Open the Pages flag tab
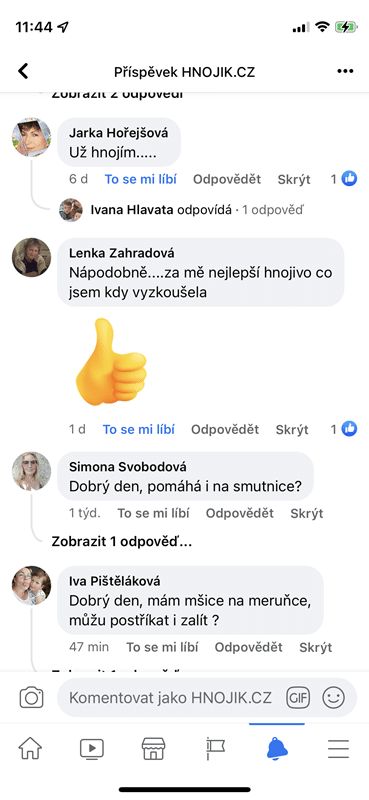 click(215, 748)
